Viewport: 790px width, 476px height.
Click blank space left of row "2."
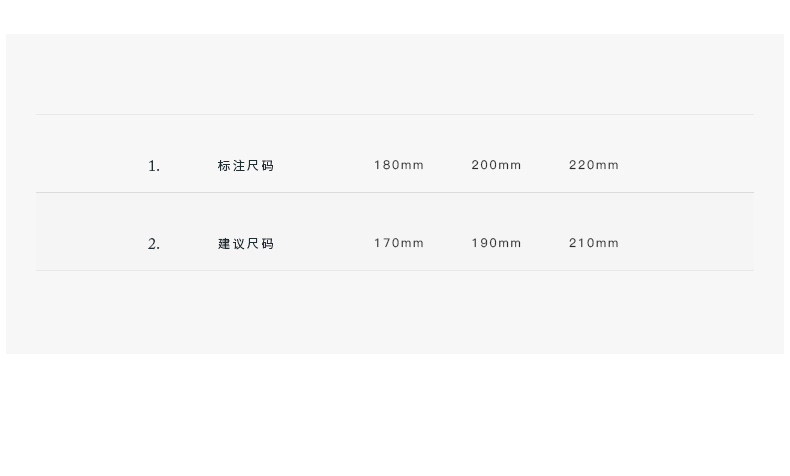click(85, 243)
